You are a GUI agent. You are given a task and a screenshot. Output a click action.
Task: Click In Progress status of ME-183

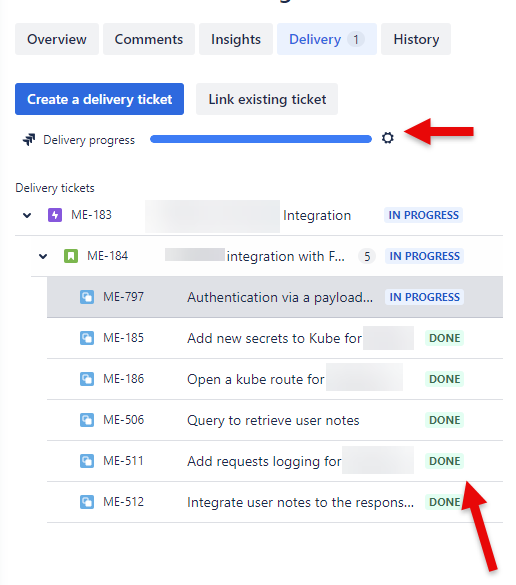(423, 215)
